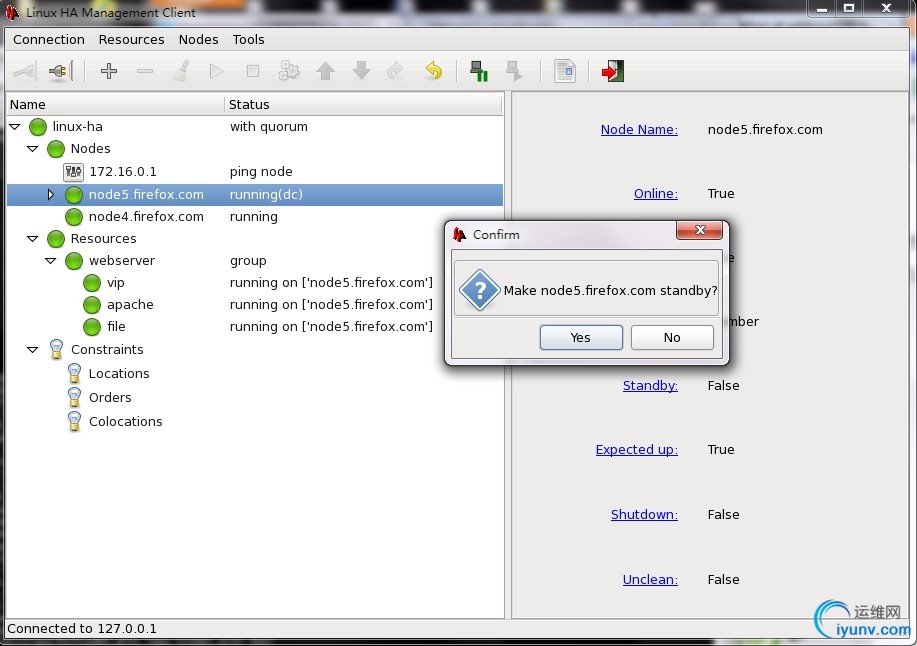Click the lightbulb icon beside Orders
Image resolution: width=917 pixels, height=646 pixels.
pos(74,398)
